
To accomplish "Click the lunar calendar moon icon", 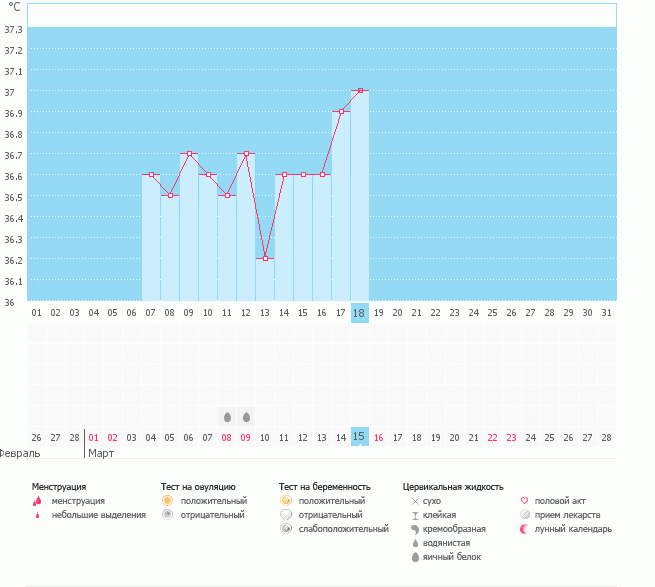I will click(524, 529).
